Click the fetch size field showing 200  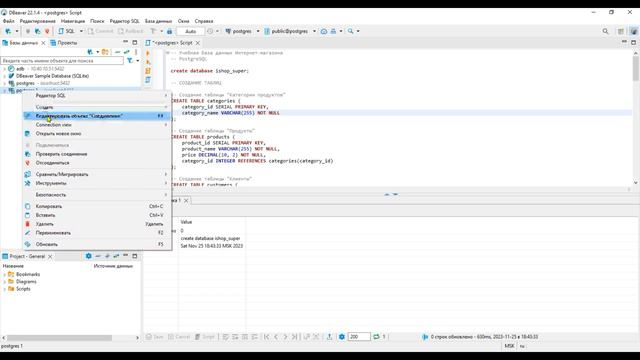coord(359,337)
